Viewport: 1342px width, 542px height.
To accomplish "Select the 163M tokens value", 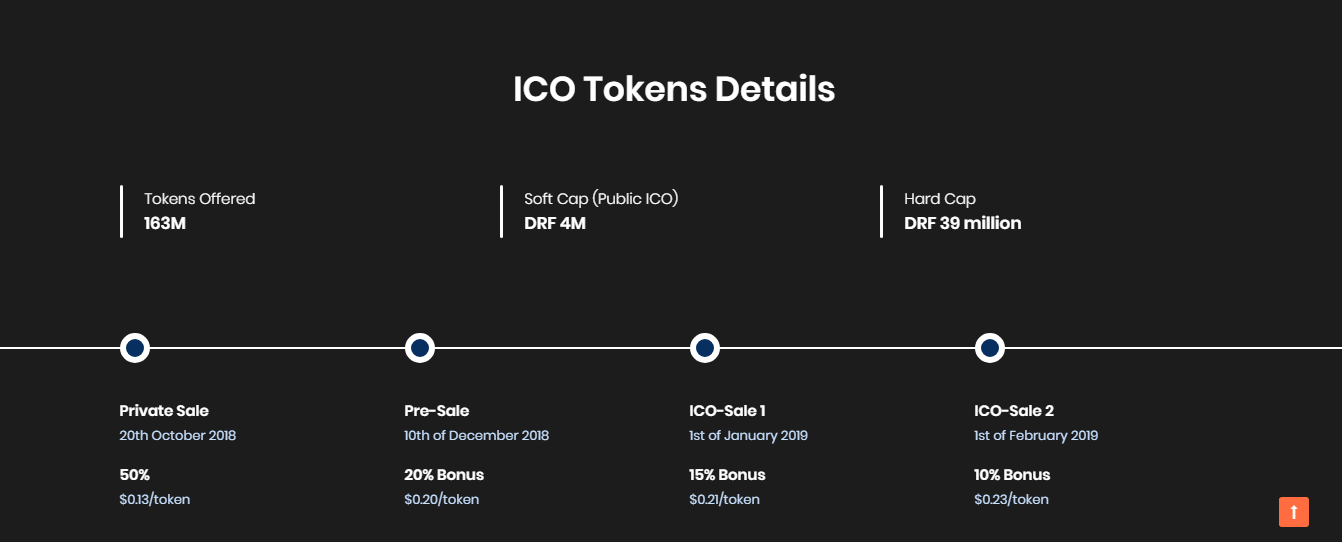I will [165, 223].
